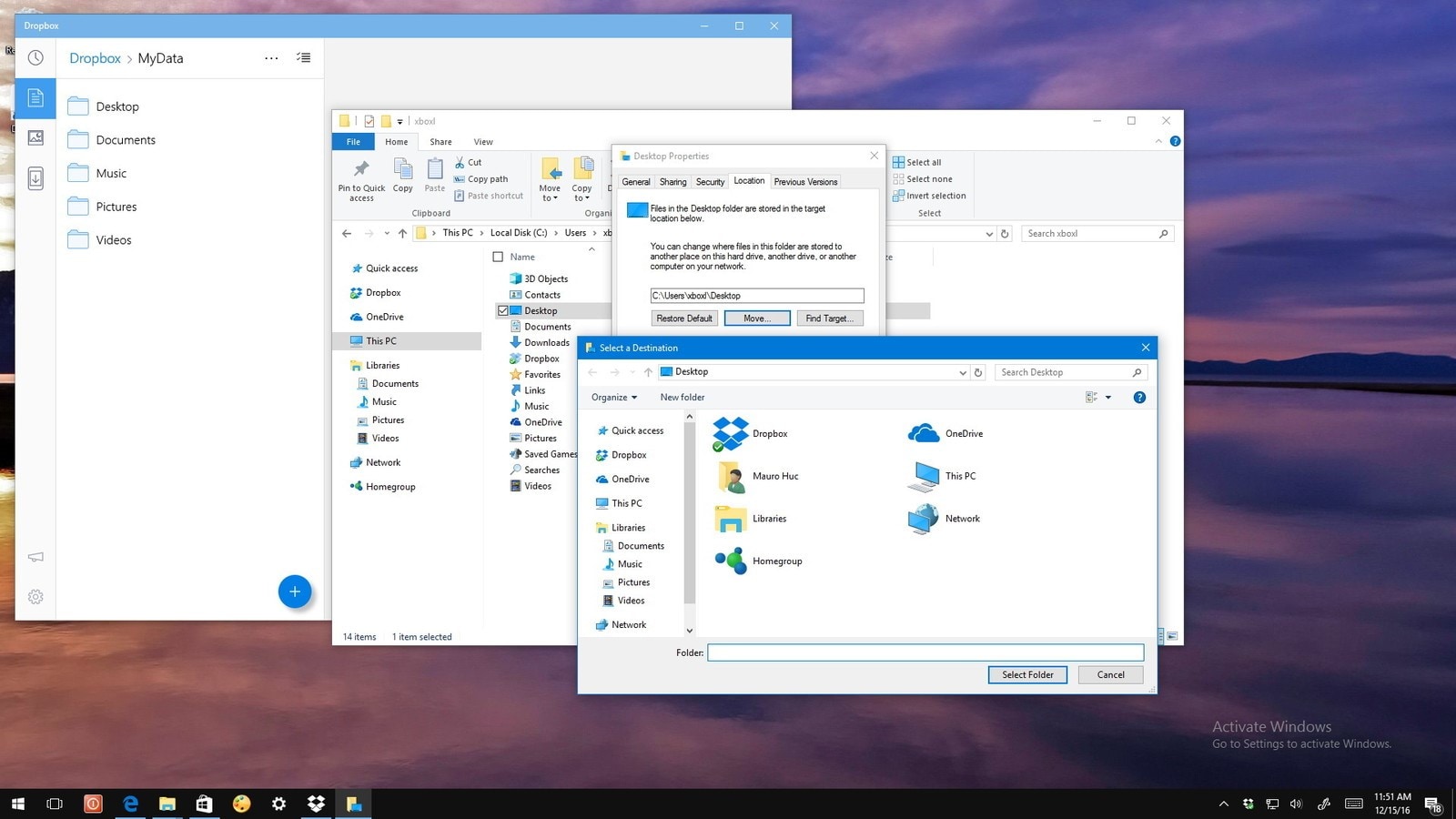Viewport: 1456px width, 819px height.
Task: Open the Organize dropdown in destination dialog
Action: tap(614, 398)
